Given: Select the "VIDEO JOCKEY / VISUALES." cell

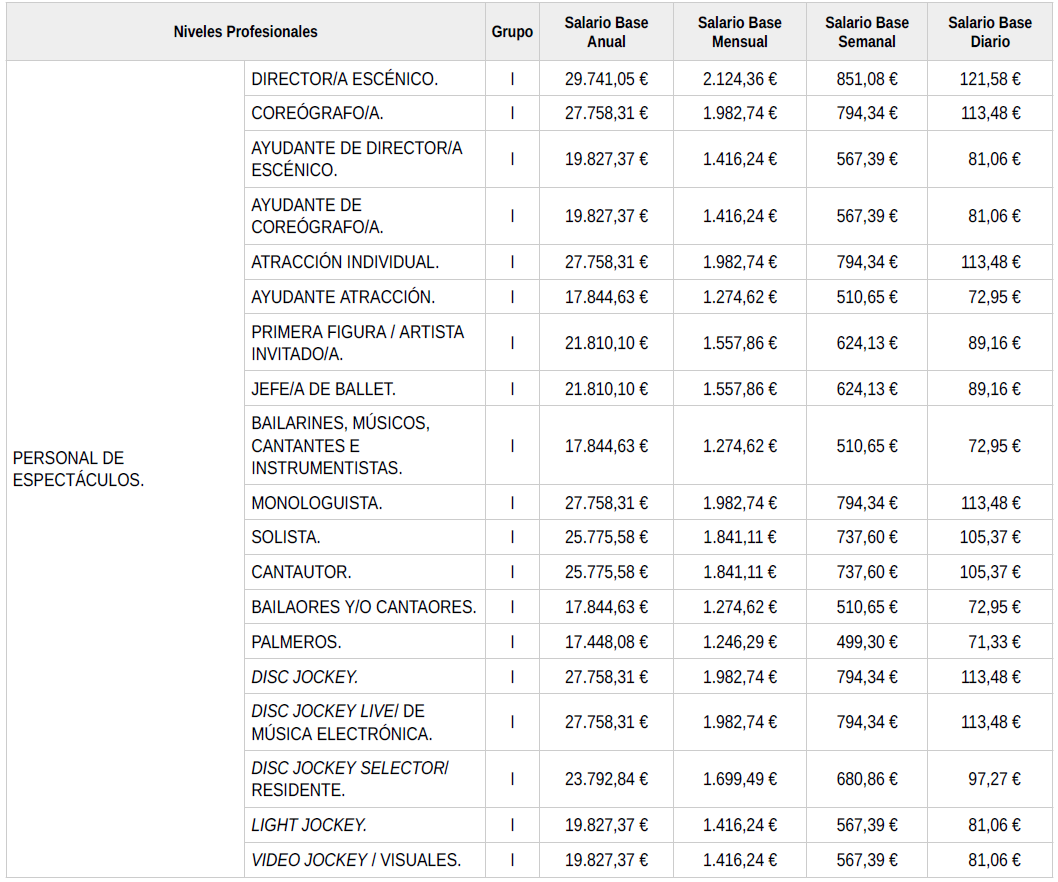Looking at the screenshot, I should tap(356, 860).
